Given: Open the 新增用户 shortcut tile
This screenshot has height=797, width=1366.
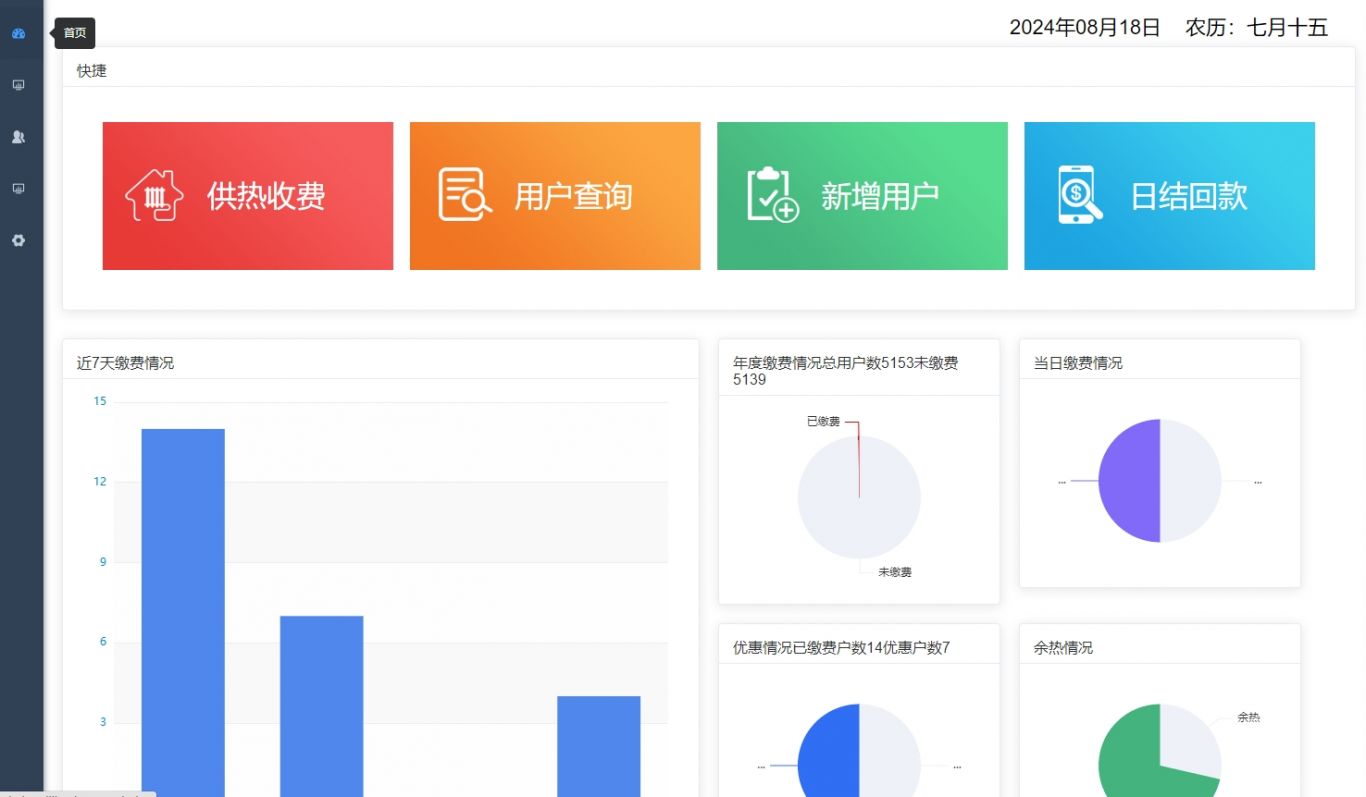Looking at the screenshot, I should click(862, 196).
